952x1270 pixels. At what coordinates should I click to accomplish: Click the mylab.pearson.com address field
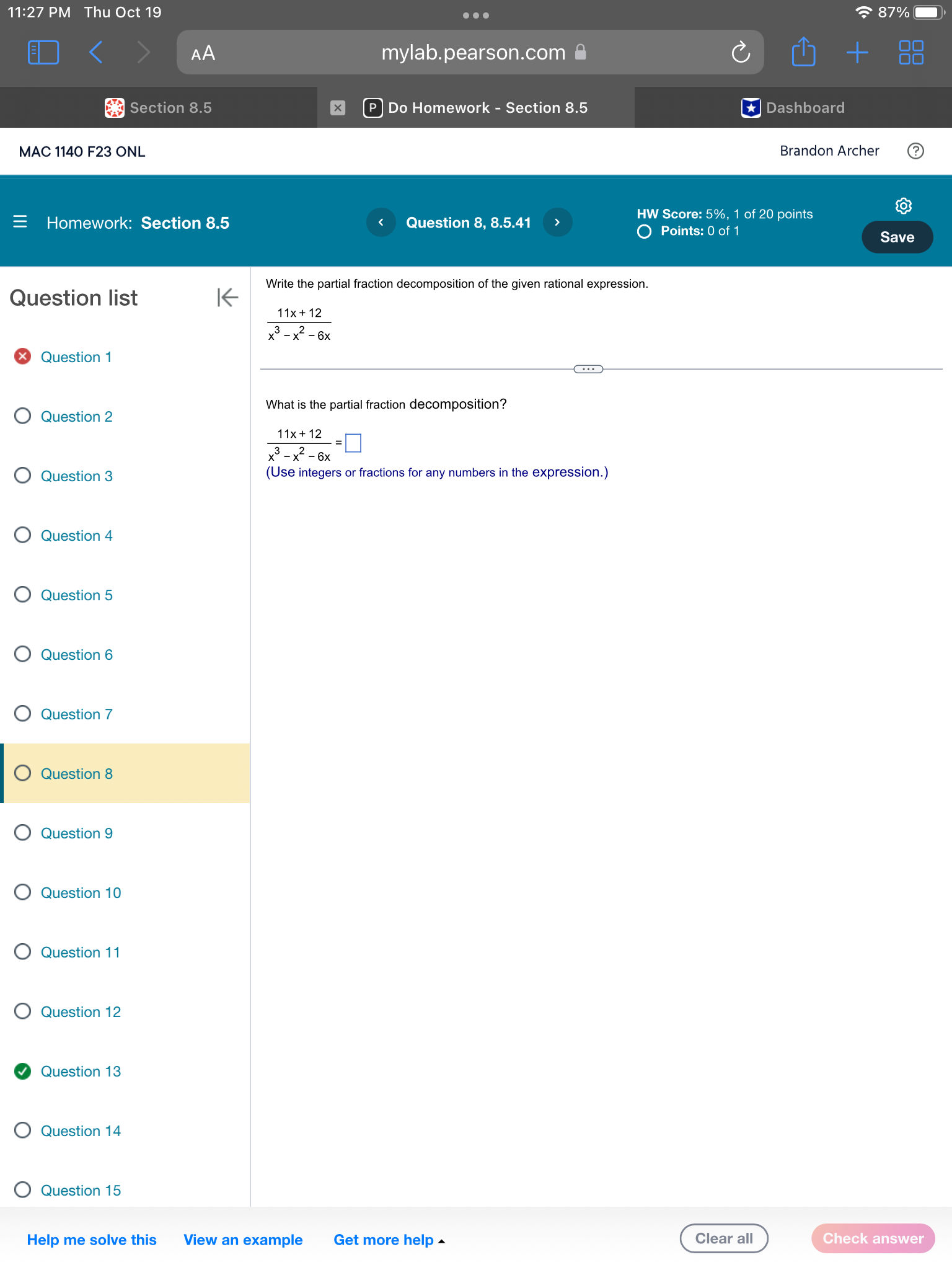point(470,53)
